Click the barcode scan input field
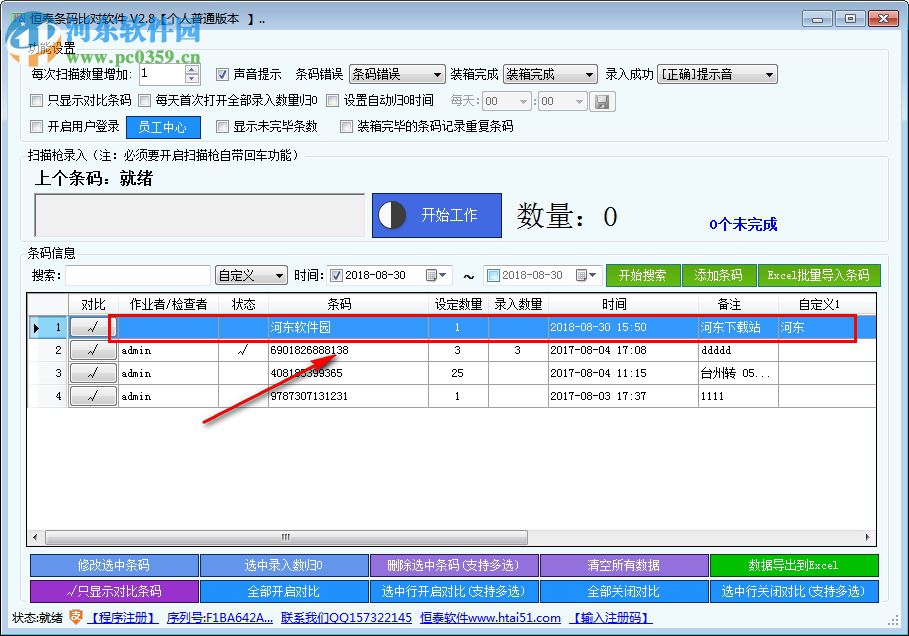The image size is (909, 636). 199,215
